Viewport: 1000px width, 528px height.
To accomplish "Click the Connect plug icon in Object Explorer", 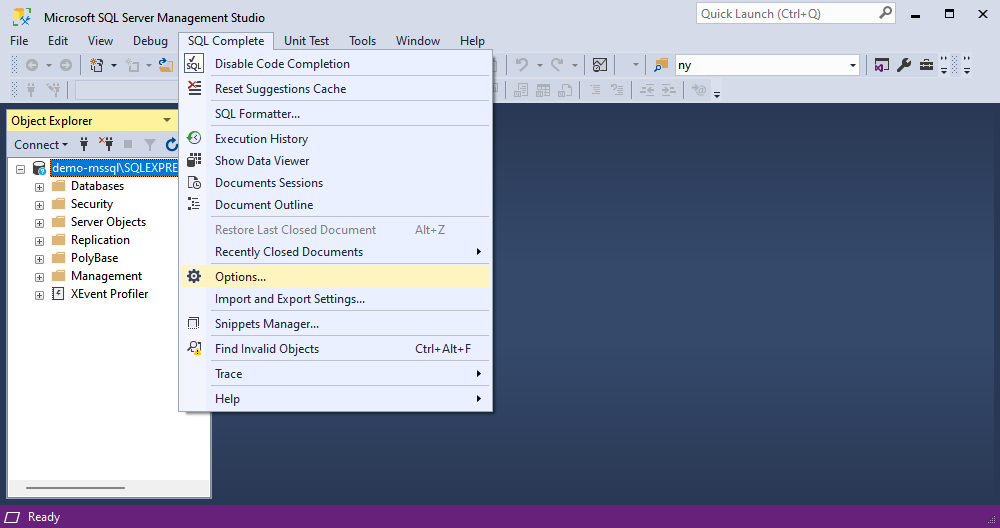I will [x=84, y=145].
